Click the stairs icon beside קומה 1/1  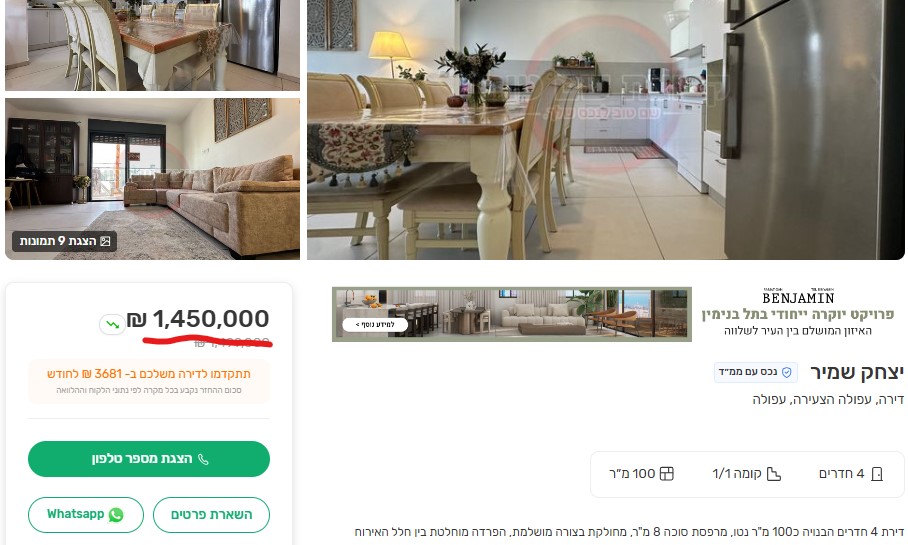click(774, 474)
